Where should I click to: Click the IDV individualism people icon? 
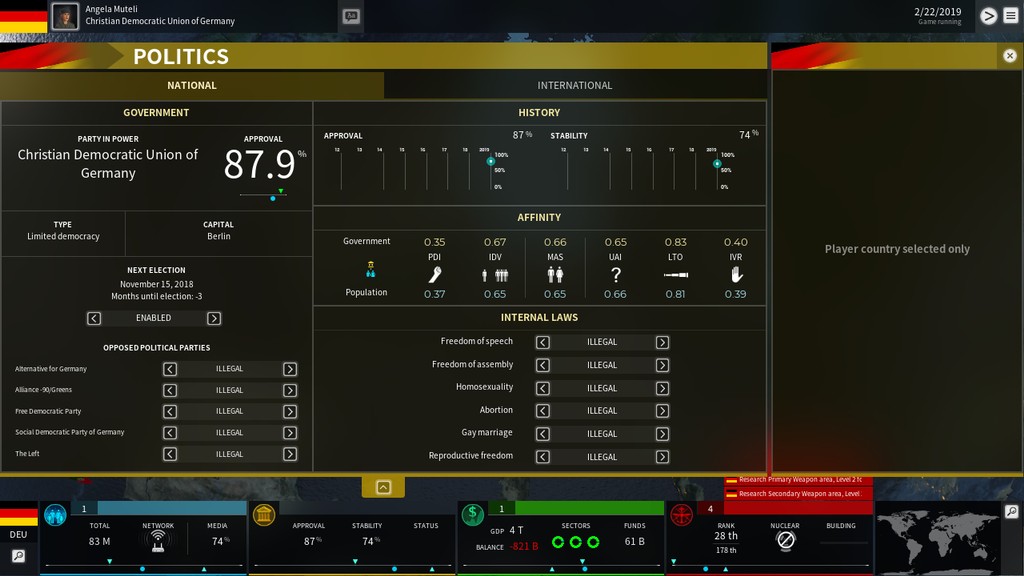coord(495,276)
